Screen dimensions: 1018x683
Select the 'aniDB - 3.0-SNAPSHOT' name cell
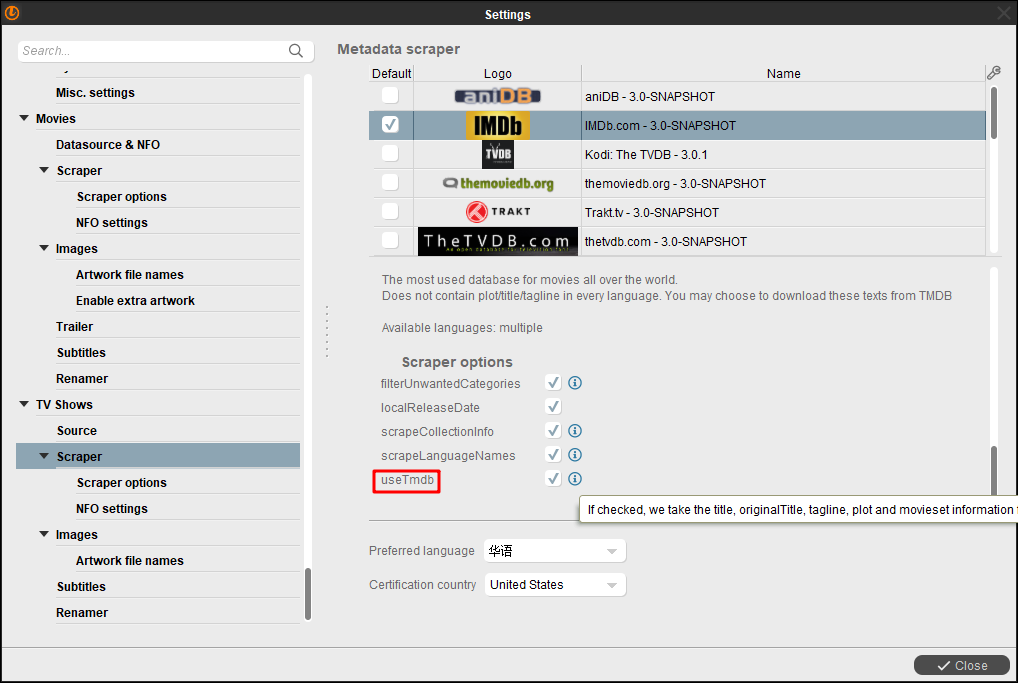pos(784,96)
